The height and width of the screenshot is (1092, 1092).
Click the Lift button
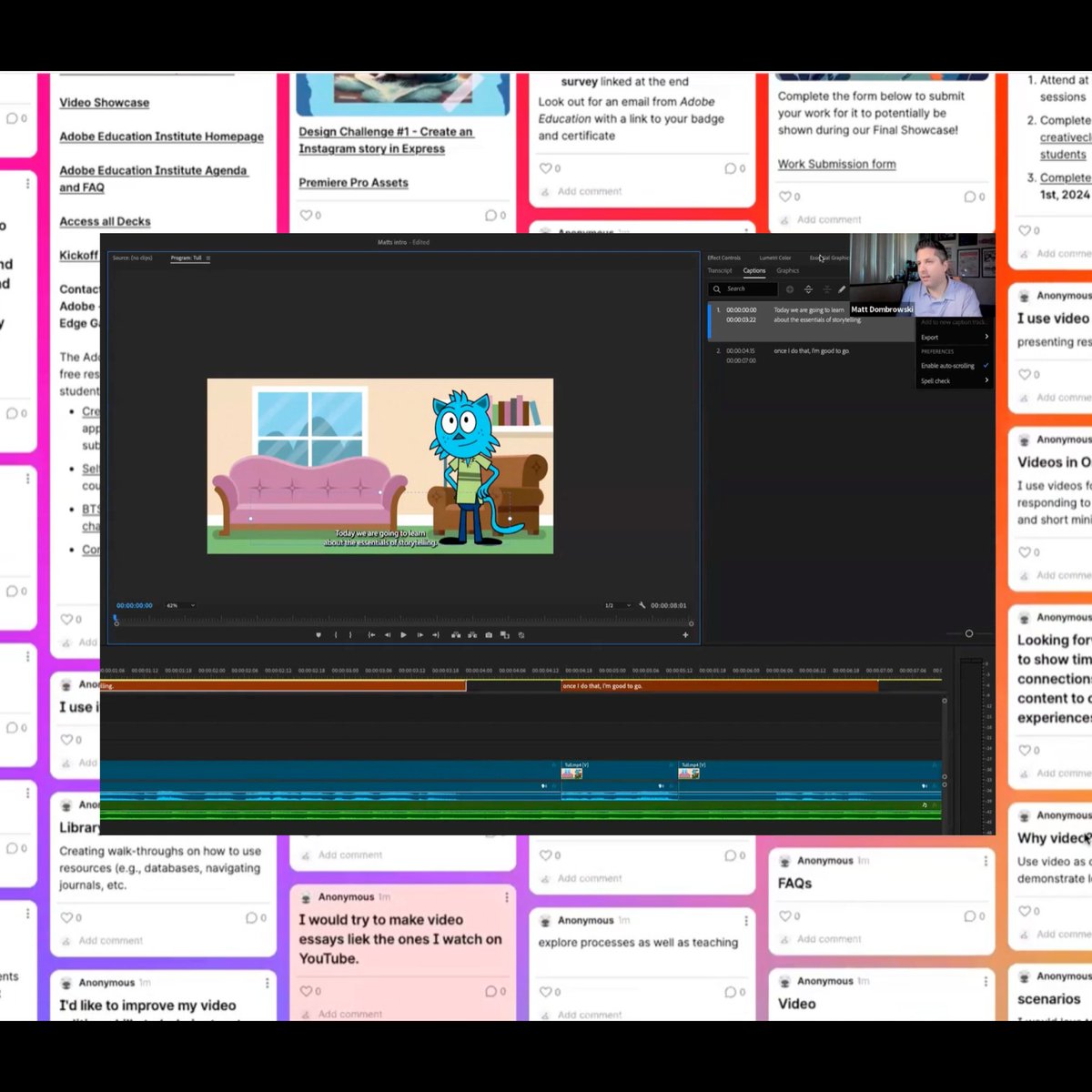click(x=456, y=635)
